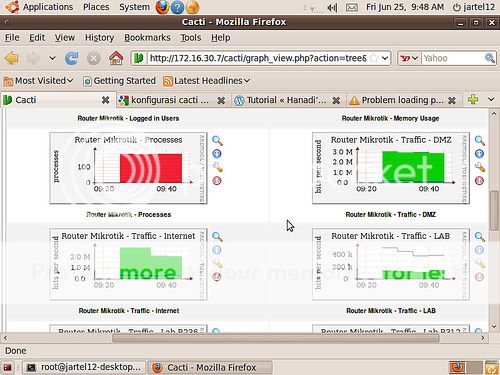Close the Problem loading page tab
Viewport: 500px width, 375px height.
(x=452, y=100)
